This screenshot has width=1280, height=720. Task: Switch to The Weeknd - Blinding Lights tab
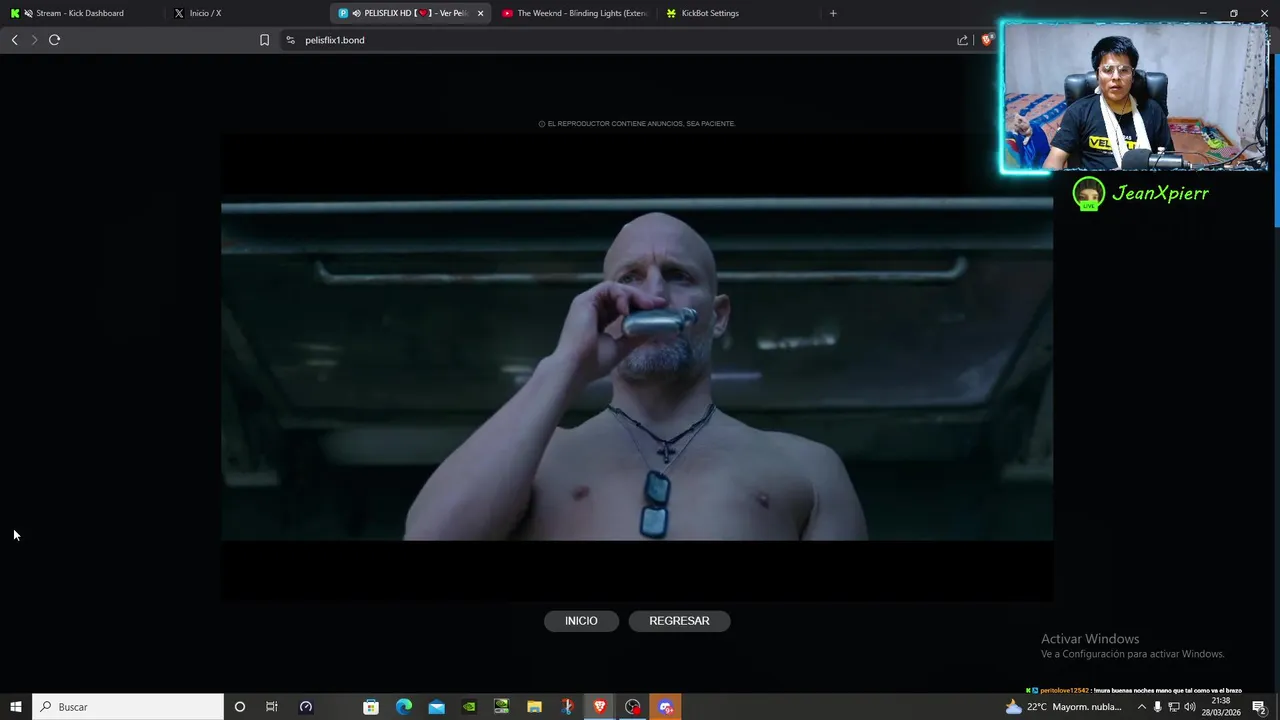pos(575,13)
